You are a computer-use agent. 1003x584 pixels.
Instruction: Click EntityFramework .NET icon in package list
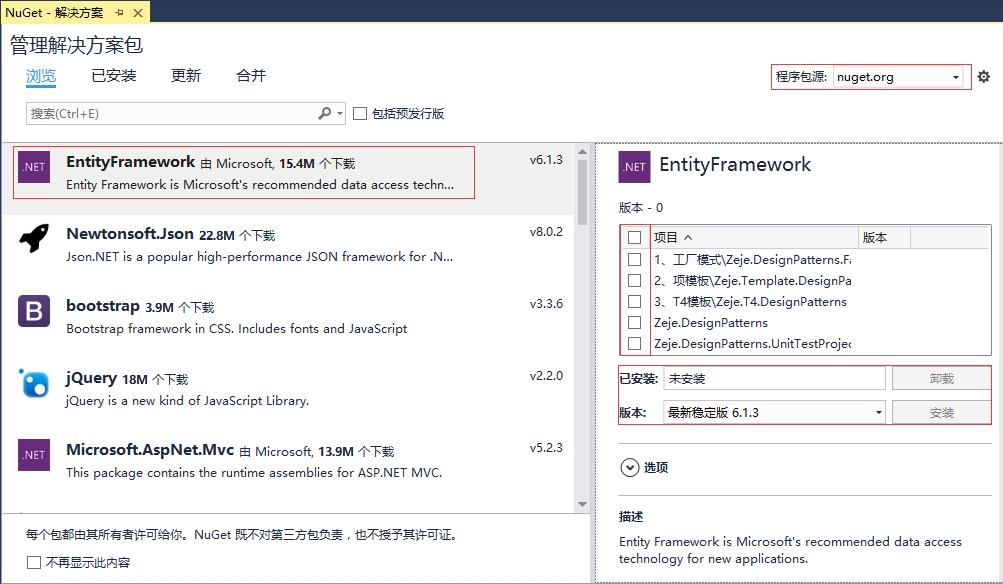(x=34, y=167)
